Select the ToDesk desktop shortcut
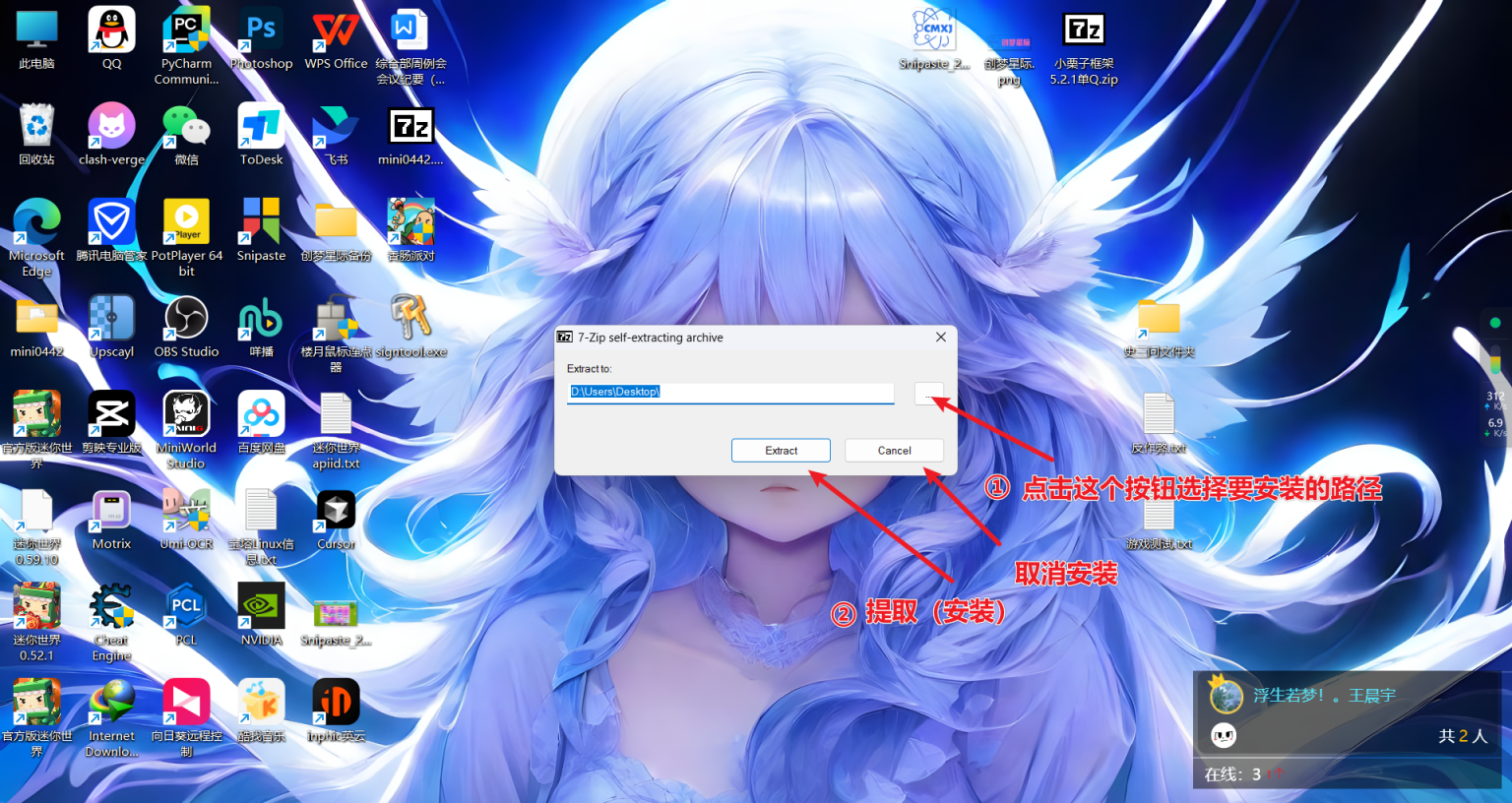This screenshot has height=803, width=1512. (261, 136)
